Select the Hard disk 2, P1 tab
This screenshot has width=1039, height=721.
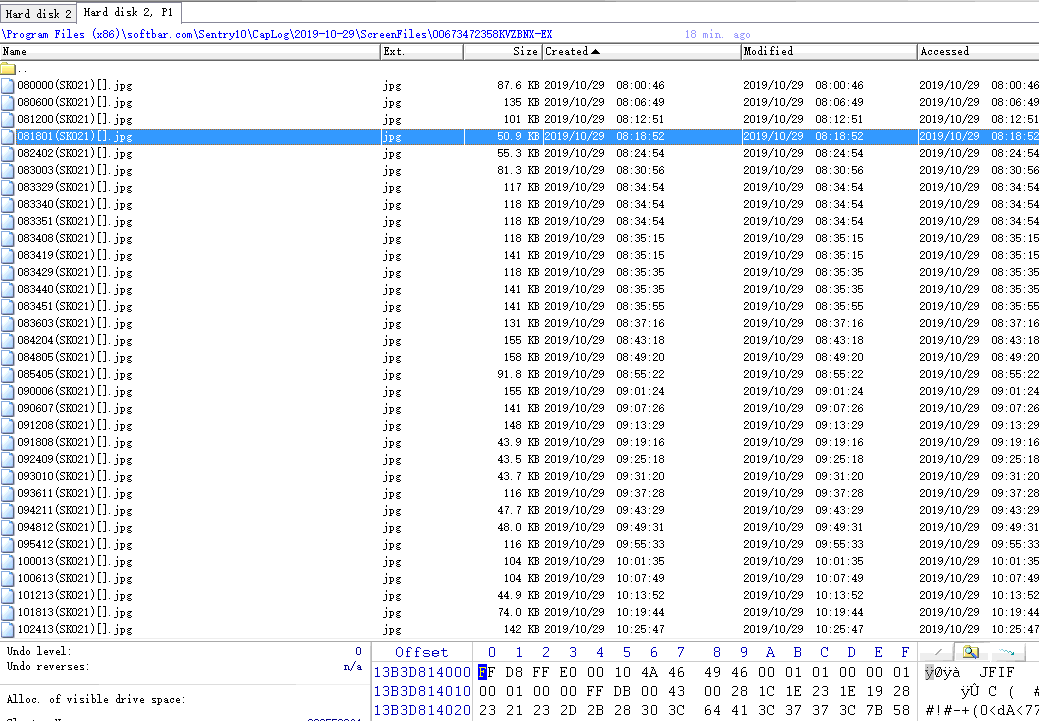(128, 12)
